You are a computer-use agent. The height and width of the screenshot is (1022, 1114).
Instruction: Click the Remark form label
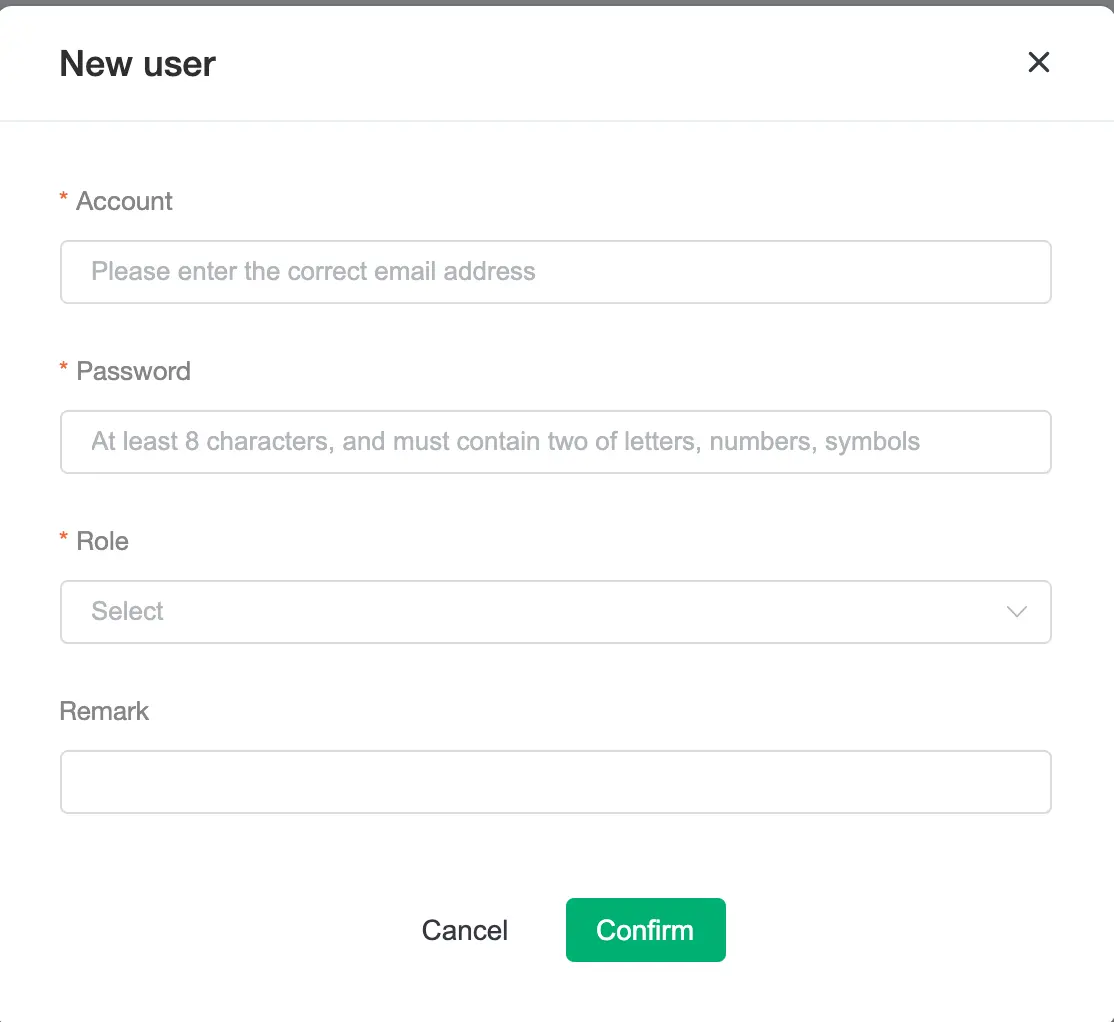point(104,711)
